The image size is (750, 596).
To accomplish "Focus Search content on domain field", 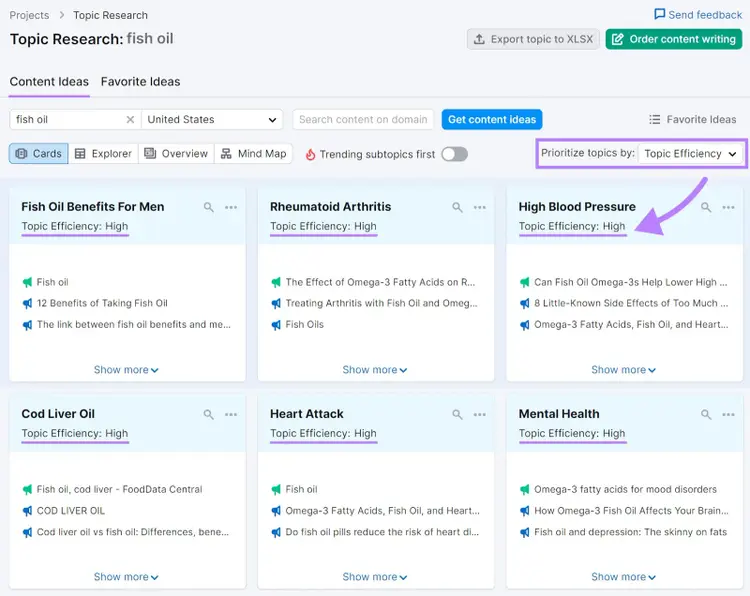I will (363, 120).
